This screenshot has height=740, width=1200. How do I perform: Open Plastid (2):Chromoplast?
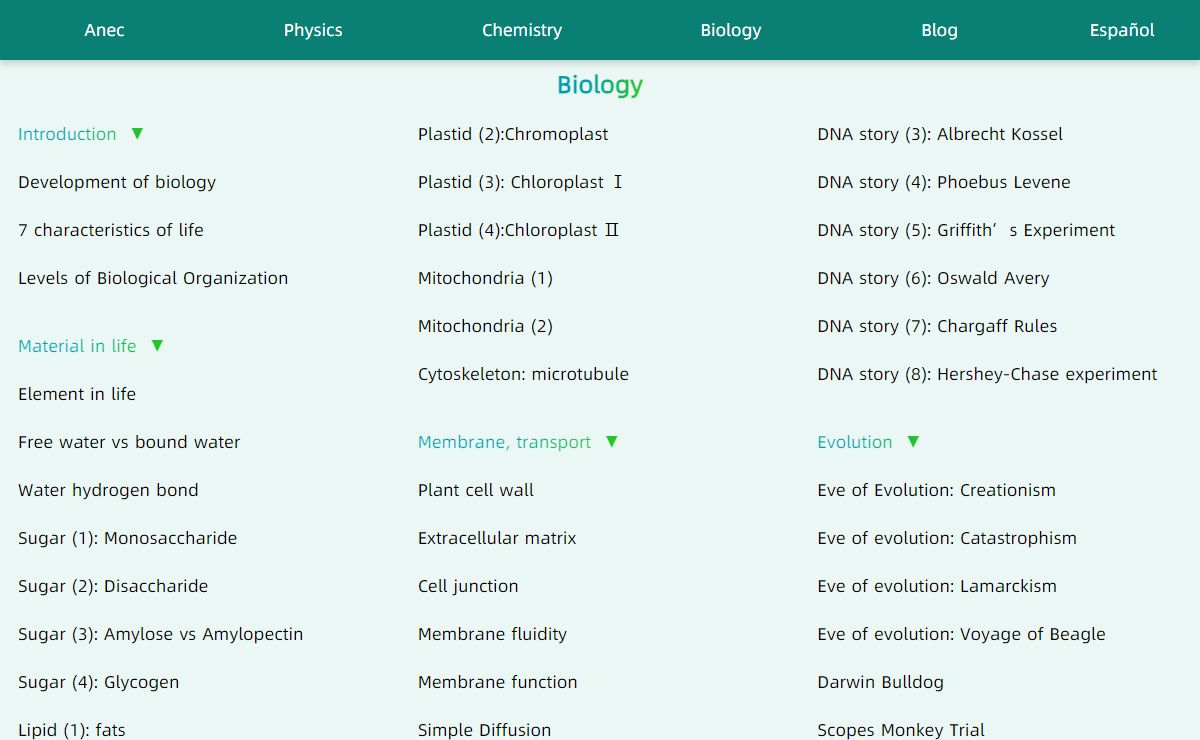tap(513, 134)
